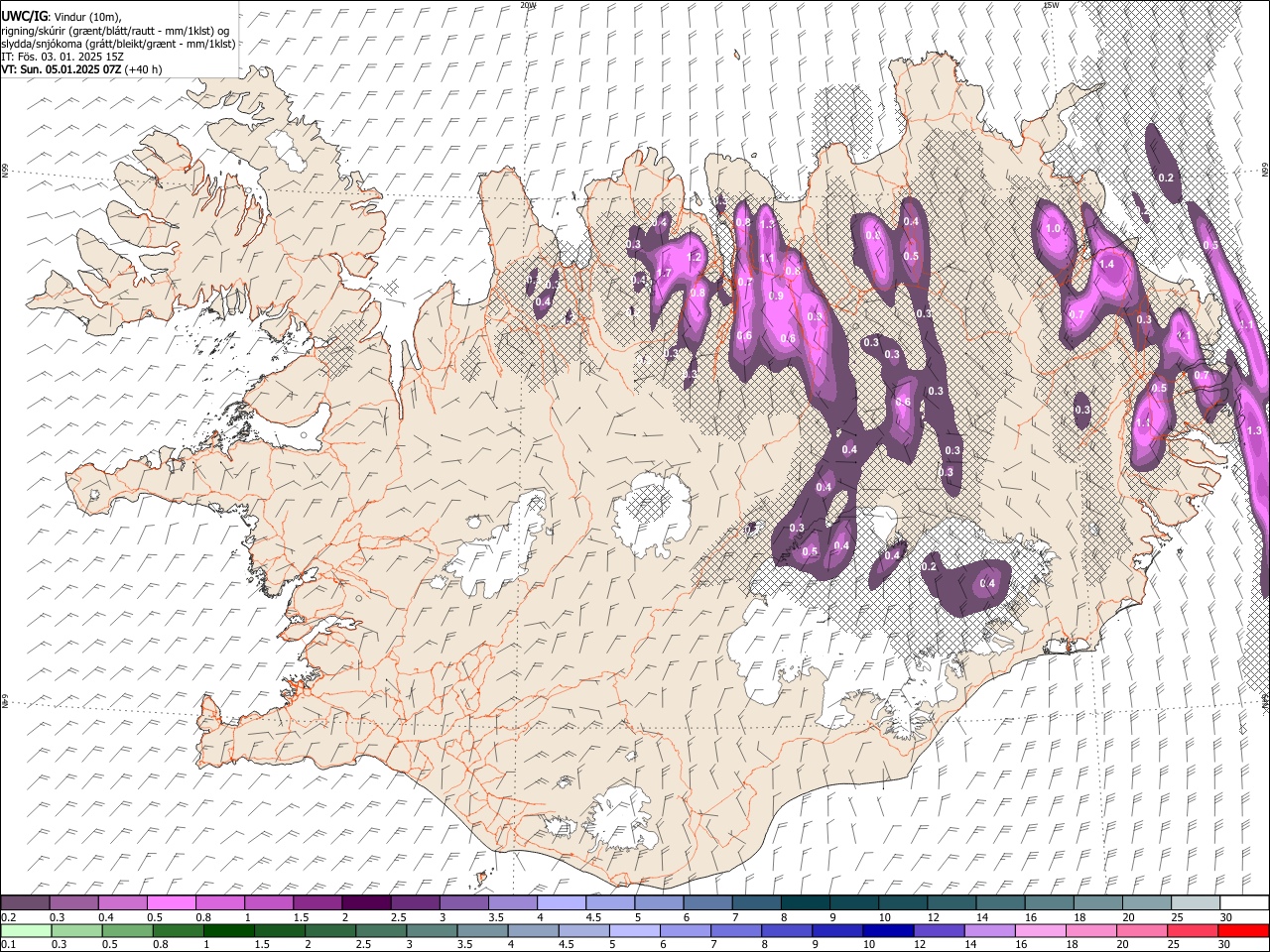The width and height of the screenshot is (1270, 952).
Task: Click the 1.0 snowfall value in the east
Action: (x=1054, y=228)
